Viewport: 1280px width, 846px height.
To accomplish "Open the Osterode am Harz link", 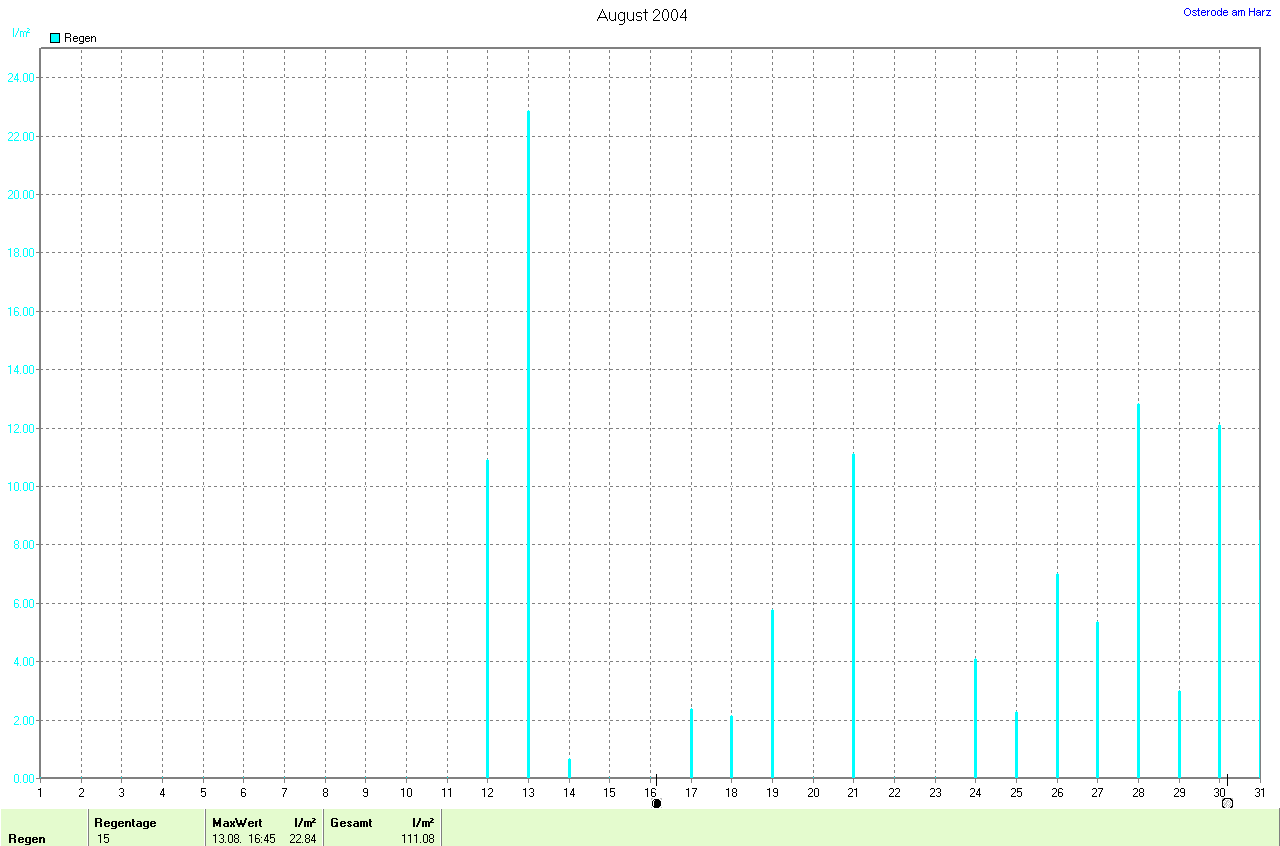I will 1226,12.
